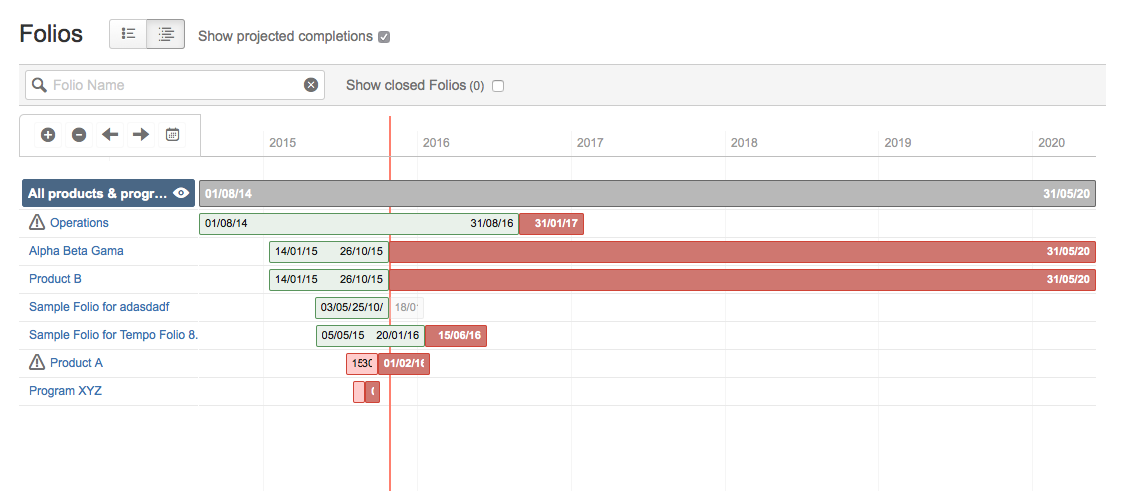Open the Product B folio link
1123x491 pixels.
click(56, 279)
